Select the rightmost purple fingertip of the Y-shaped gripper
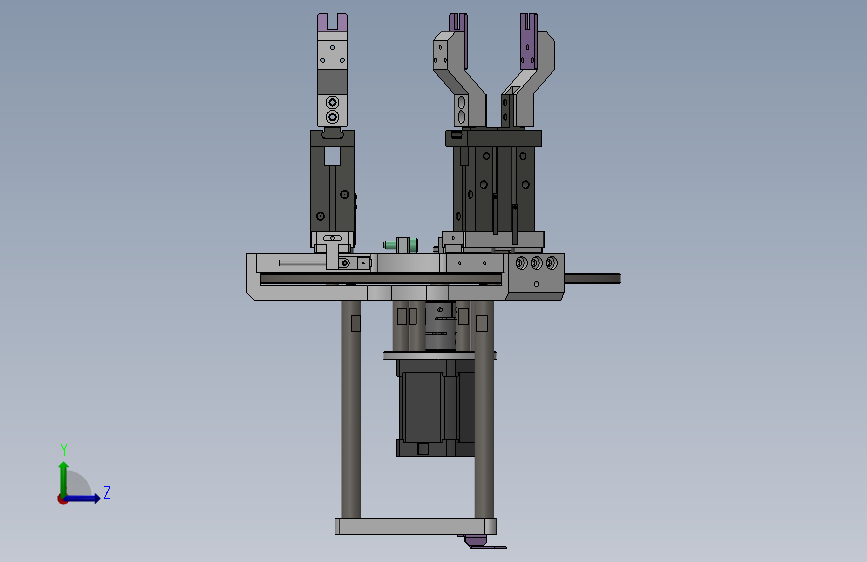The height and width of the screenshot is (562, 867). (x=529, y=41)
